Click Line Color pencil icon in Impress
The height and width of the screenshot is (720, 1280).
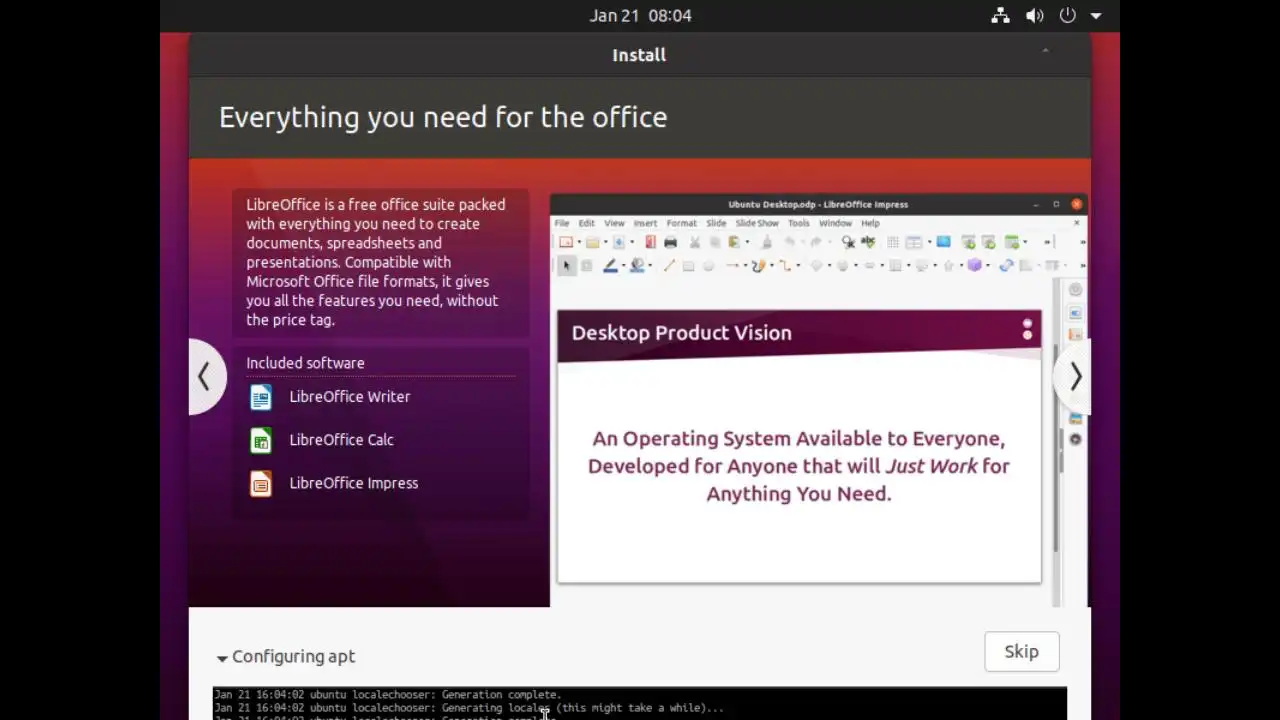coord(610,266)
